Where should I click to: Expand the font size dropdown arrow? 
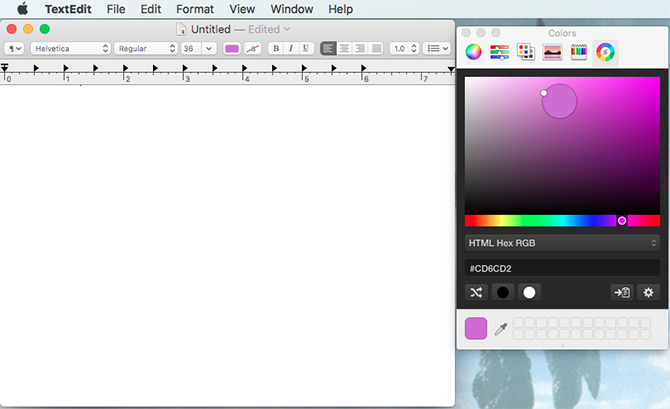coord(209,48)
